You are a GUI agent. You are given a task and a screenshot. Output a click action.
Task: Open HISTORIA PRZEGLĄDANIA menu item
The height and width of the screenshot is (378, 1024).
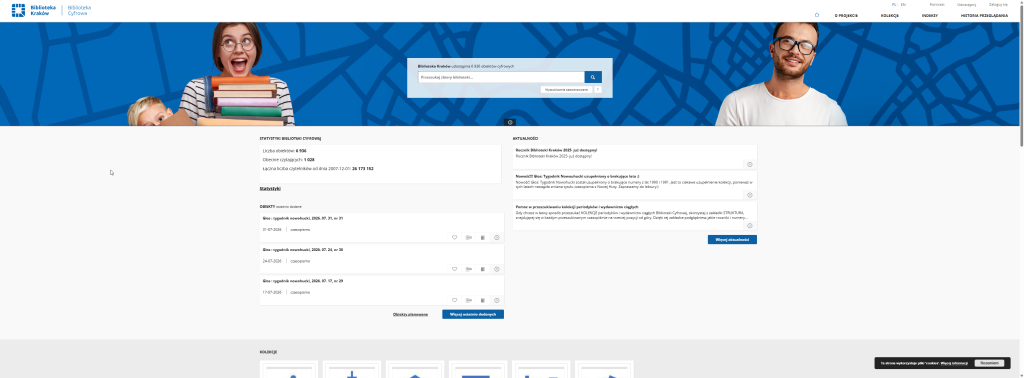pos(985,15)
